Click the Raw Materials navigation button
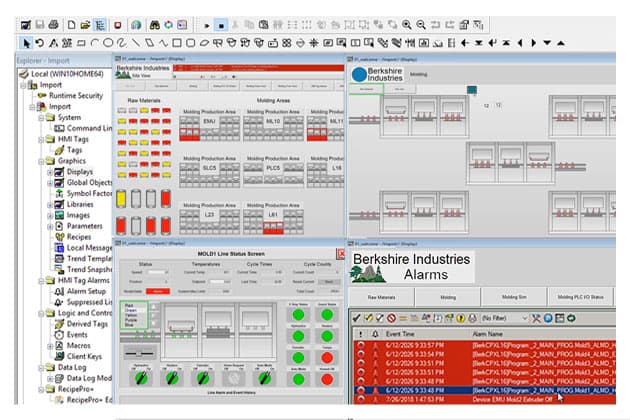Image resolution: width=630 pixels, height=420 pixels. [380, 297]
